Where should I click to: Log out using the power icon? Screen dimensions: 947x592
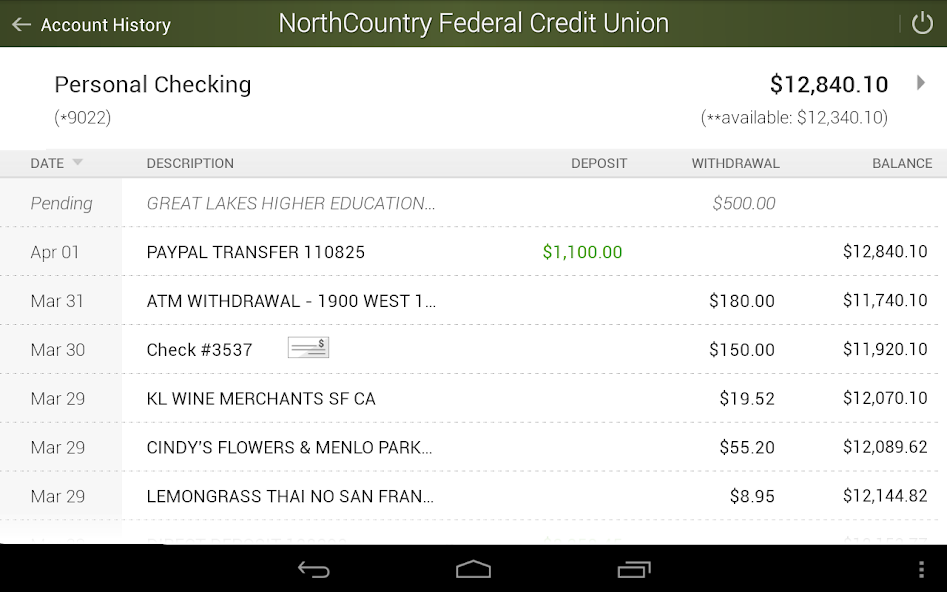tap(922, 24)
